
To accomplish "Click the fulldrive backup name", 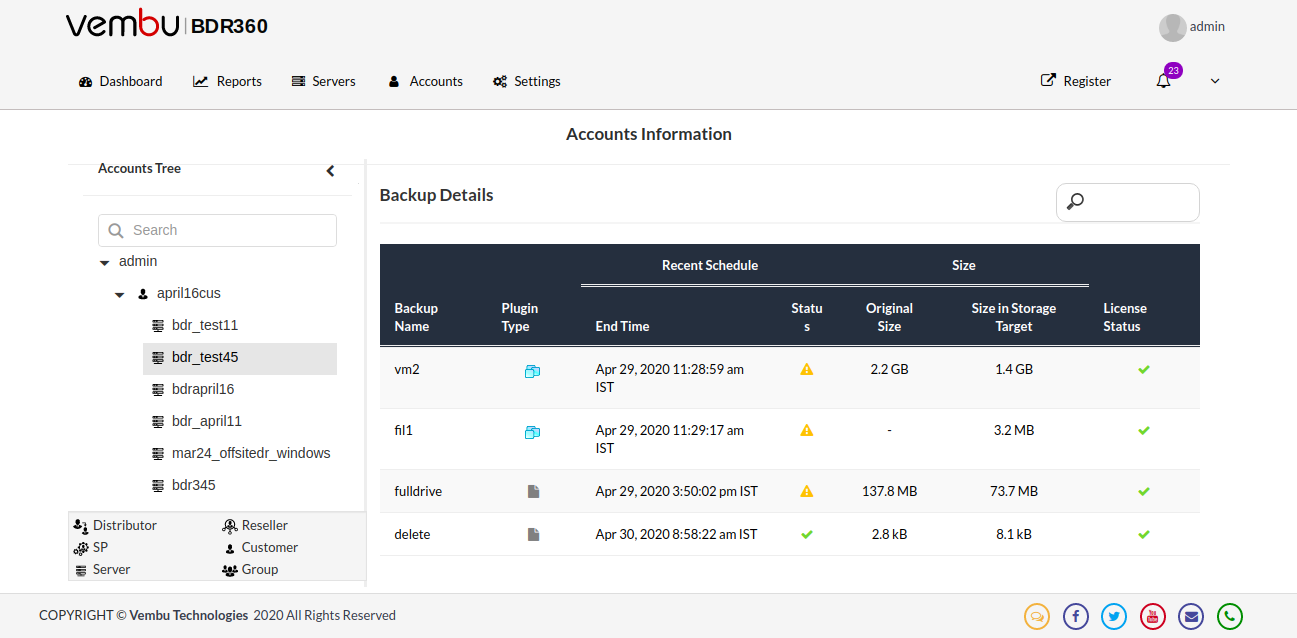I will click(x=418, y=491).
